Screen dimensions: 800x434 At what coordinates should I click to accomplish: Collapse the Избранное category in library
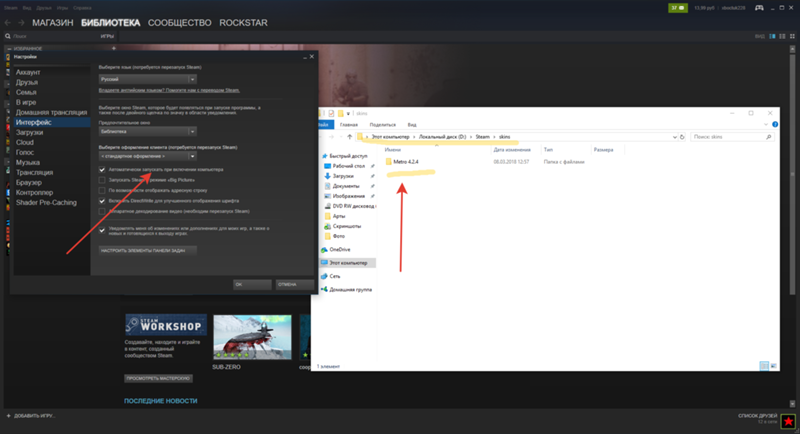(x=9, y=48)
